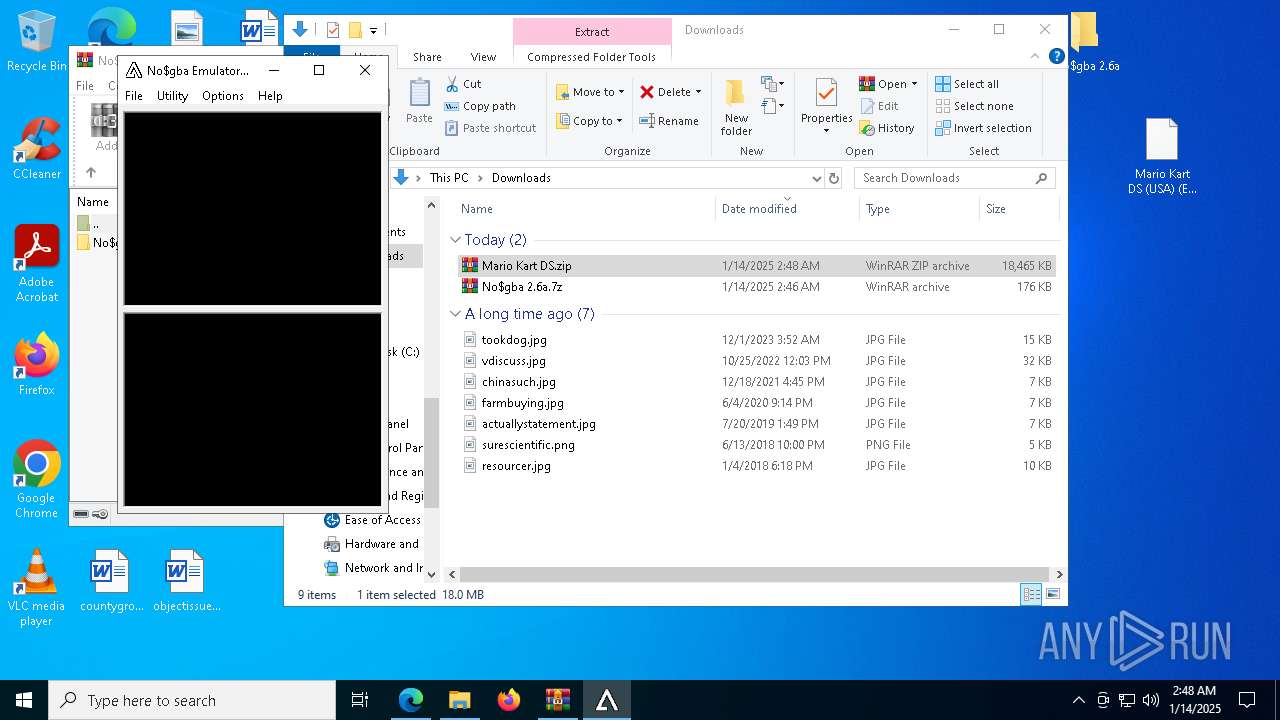Image resolution: width=1280 pixels, height=720 pixels.
Task: Open the Copy to dropdown
Action: click(590, 121)
